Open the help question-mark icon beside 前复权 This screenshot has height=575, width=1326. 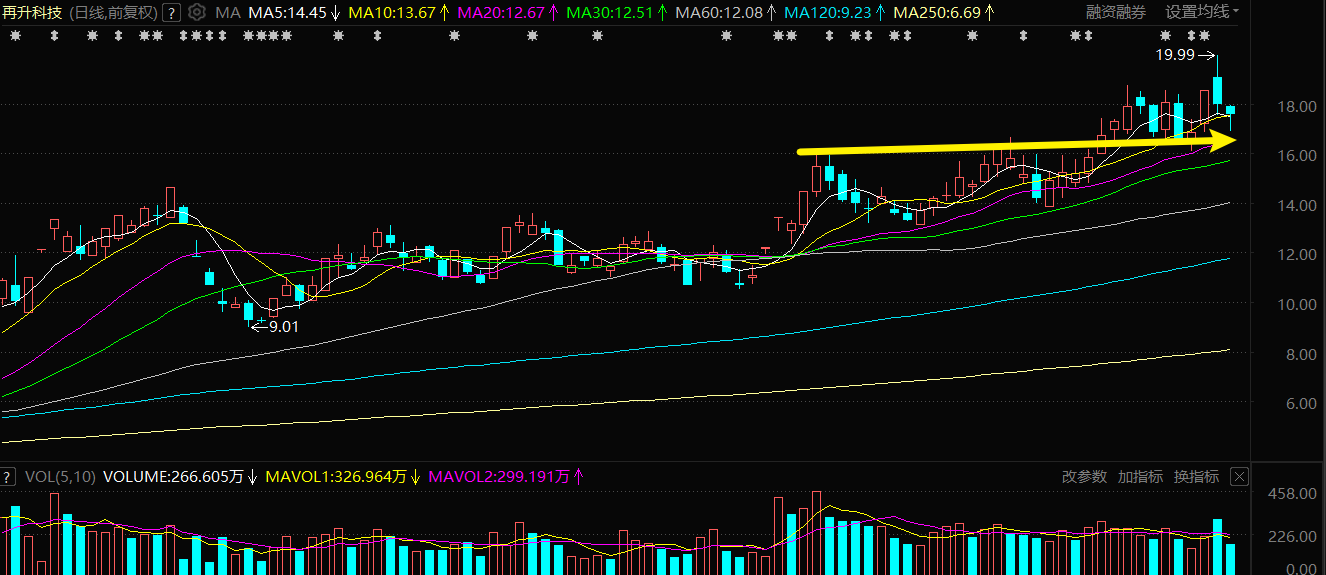(x=171, y=13)
